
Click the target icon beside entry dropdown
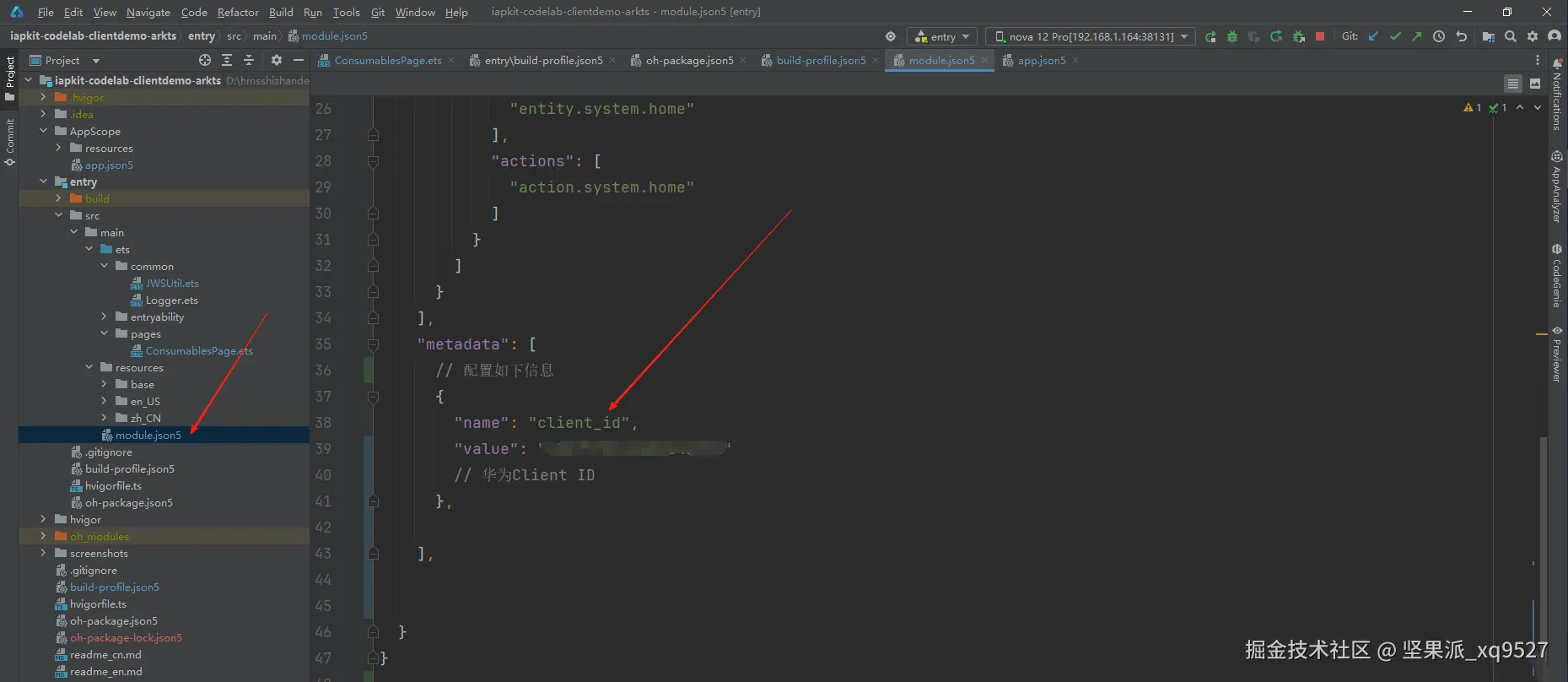tap(891, 36)
